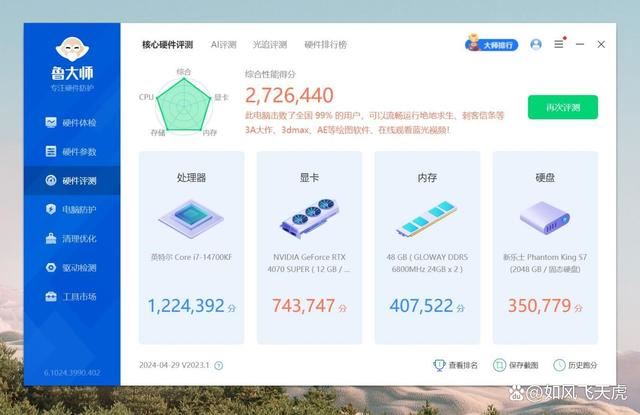Open the 硬件排行榜 tab
Image resolution: width=640 pixels, height=415 pixels.
[x=325, y=45]
